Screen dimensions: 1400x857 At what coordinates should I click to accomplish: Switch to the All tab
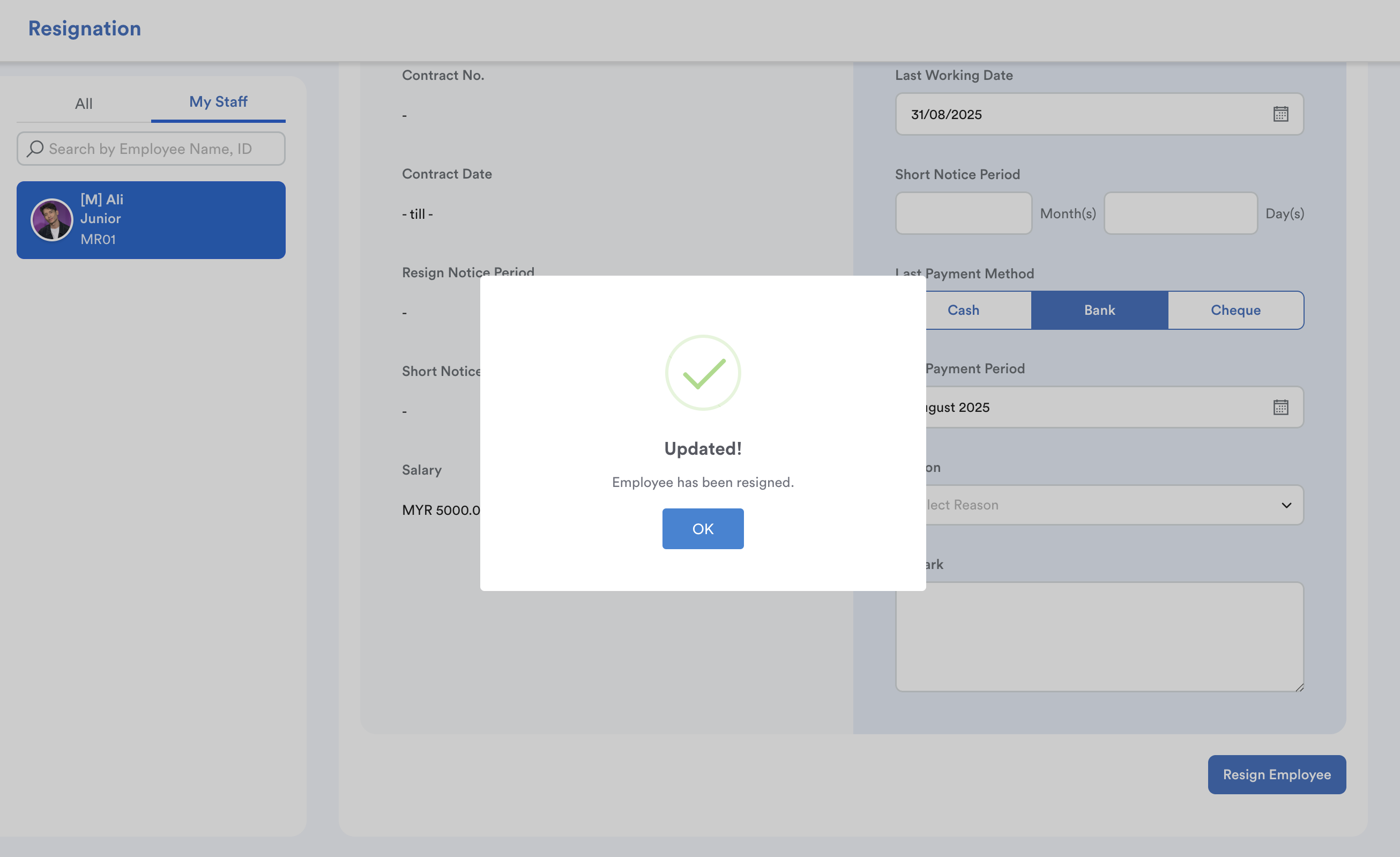pyautogui.click(x=84, y=104)
